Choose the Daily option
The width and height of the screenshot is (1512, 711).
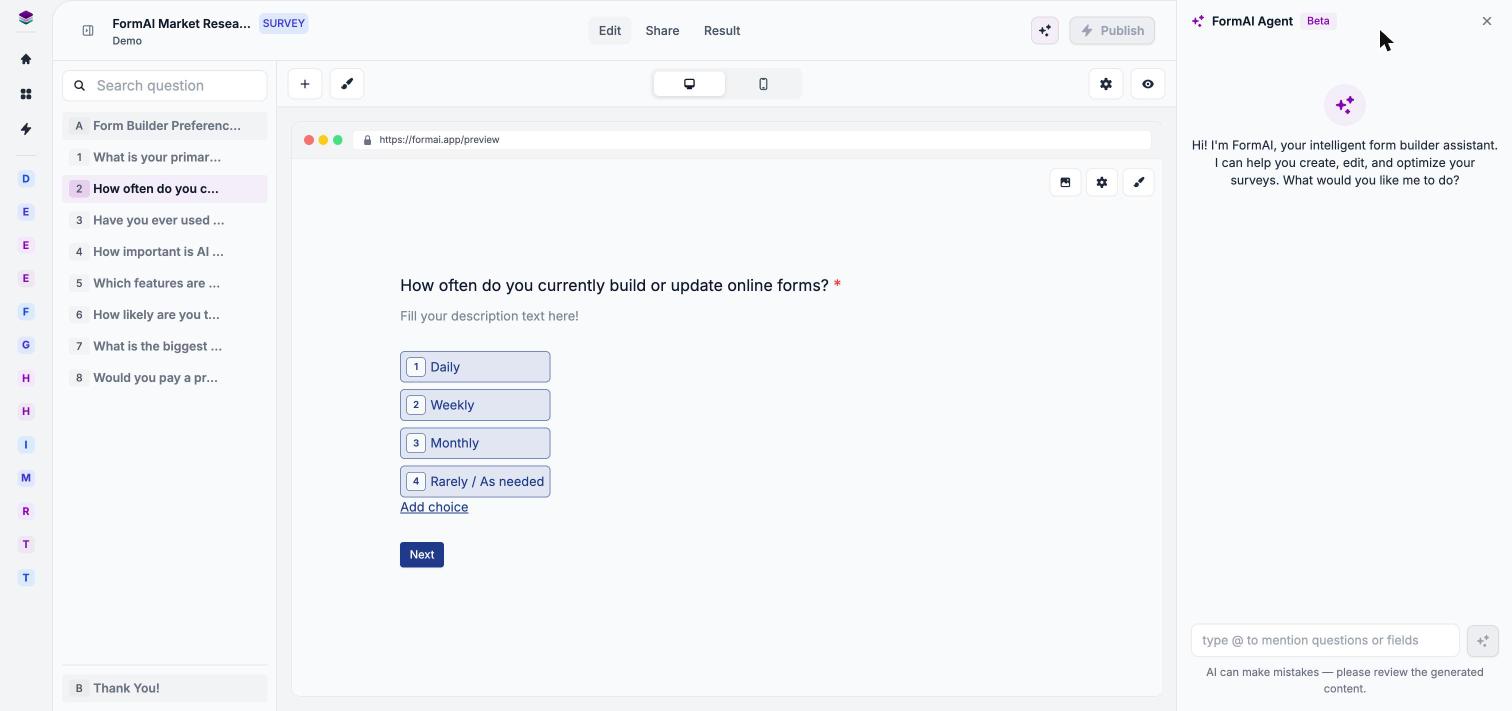pos(475,367)
